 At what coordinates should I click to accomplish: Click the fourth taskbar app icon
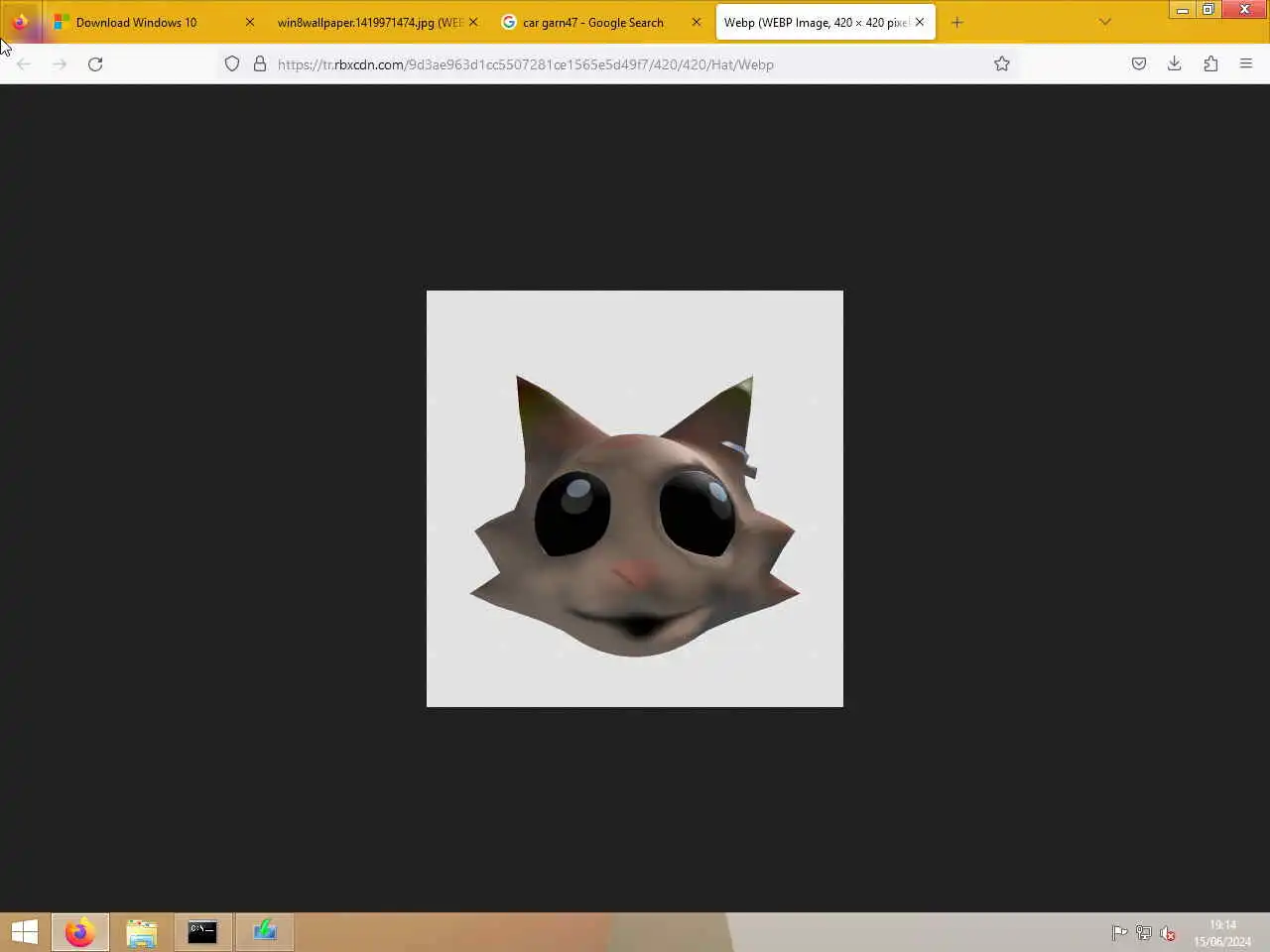pos(264,932)
